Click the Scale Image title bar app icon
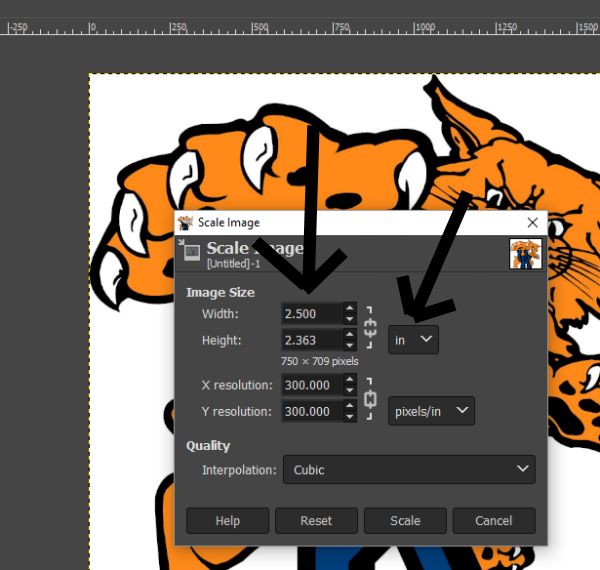This screenshot has width=600, height=570. click(x=186, y=223)
